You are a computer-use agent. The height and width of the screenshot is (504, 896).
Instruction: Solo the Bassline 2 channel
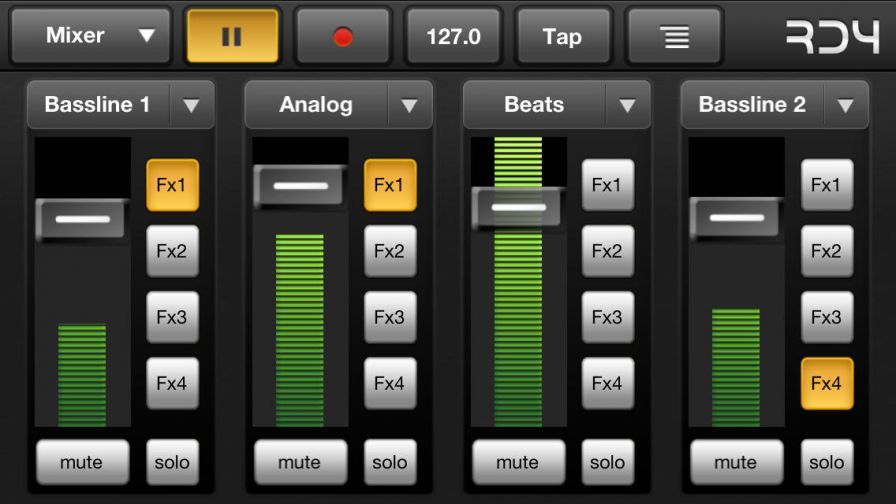[827, 462]
